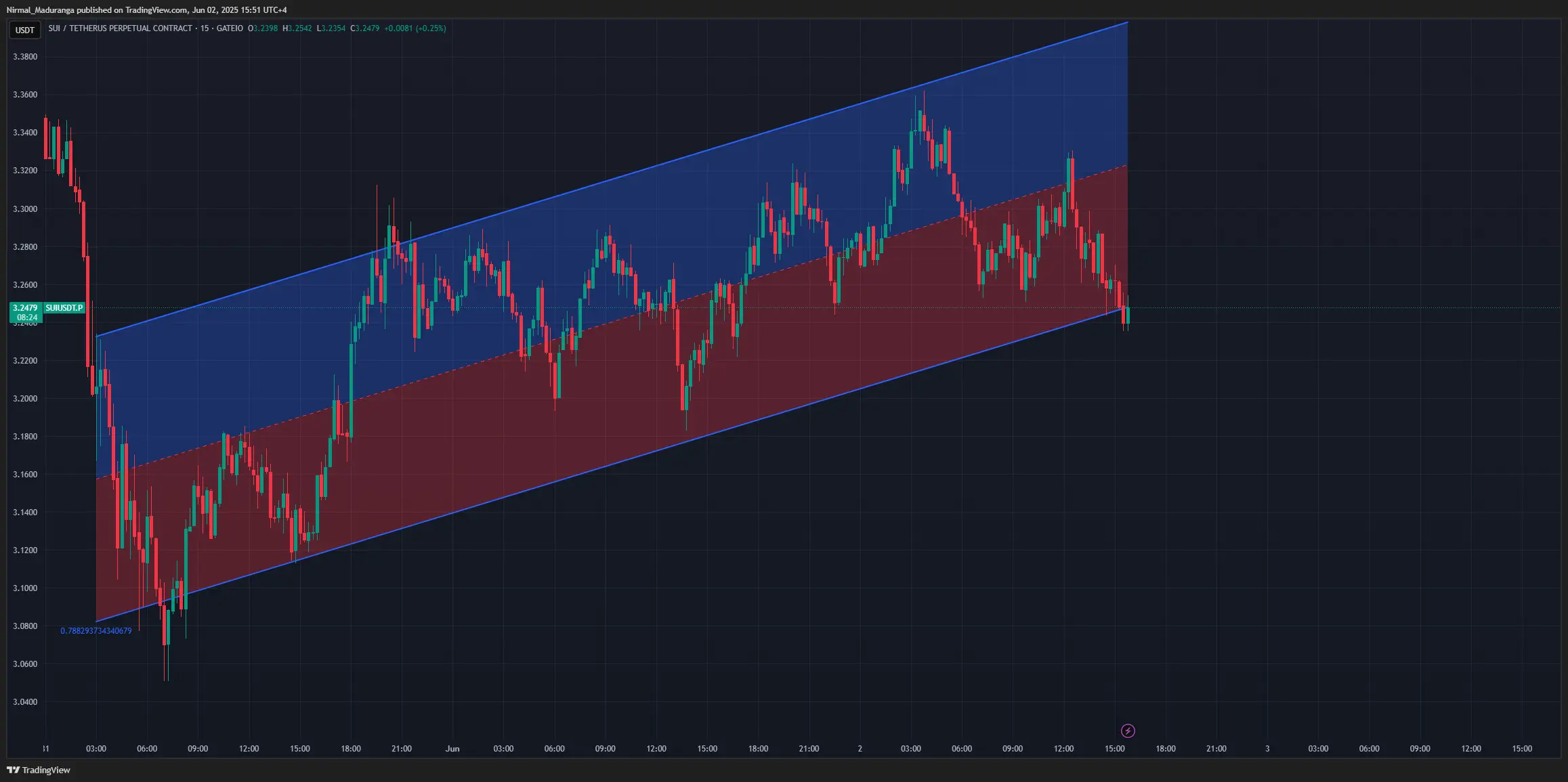Image resolution: width=1568 pixels, height=782 pixels.
Task: Click the day 3 label on time axis
Action: 1267,749
